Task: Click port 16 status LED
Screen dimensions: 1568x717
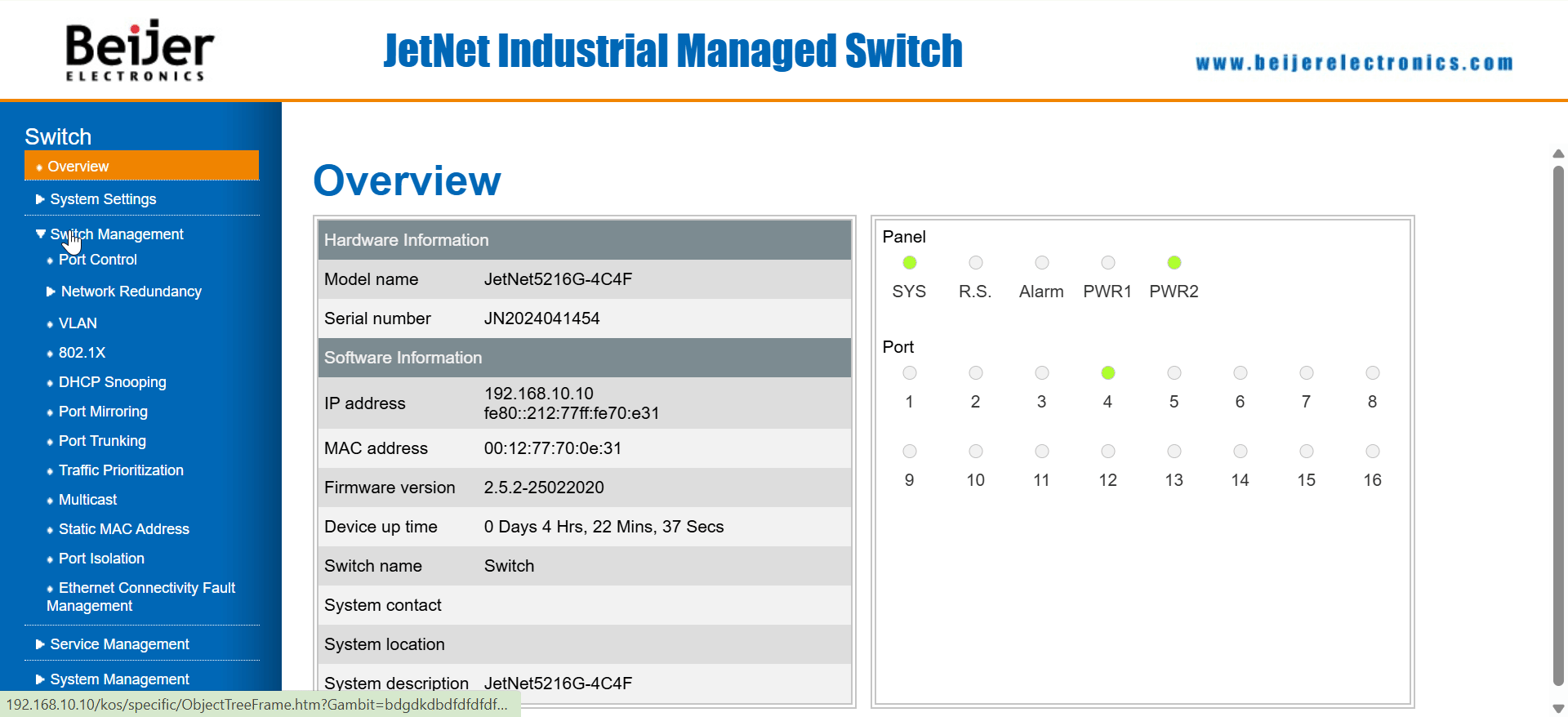Action: click(x=1372, y=451)
